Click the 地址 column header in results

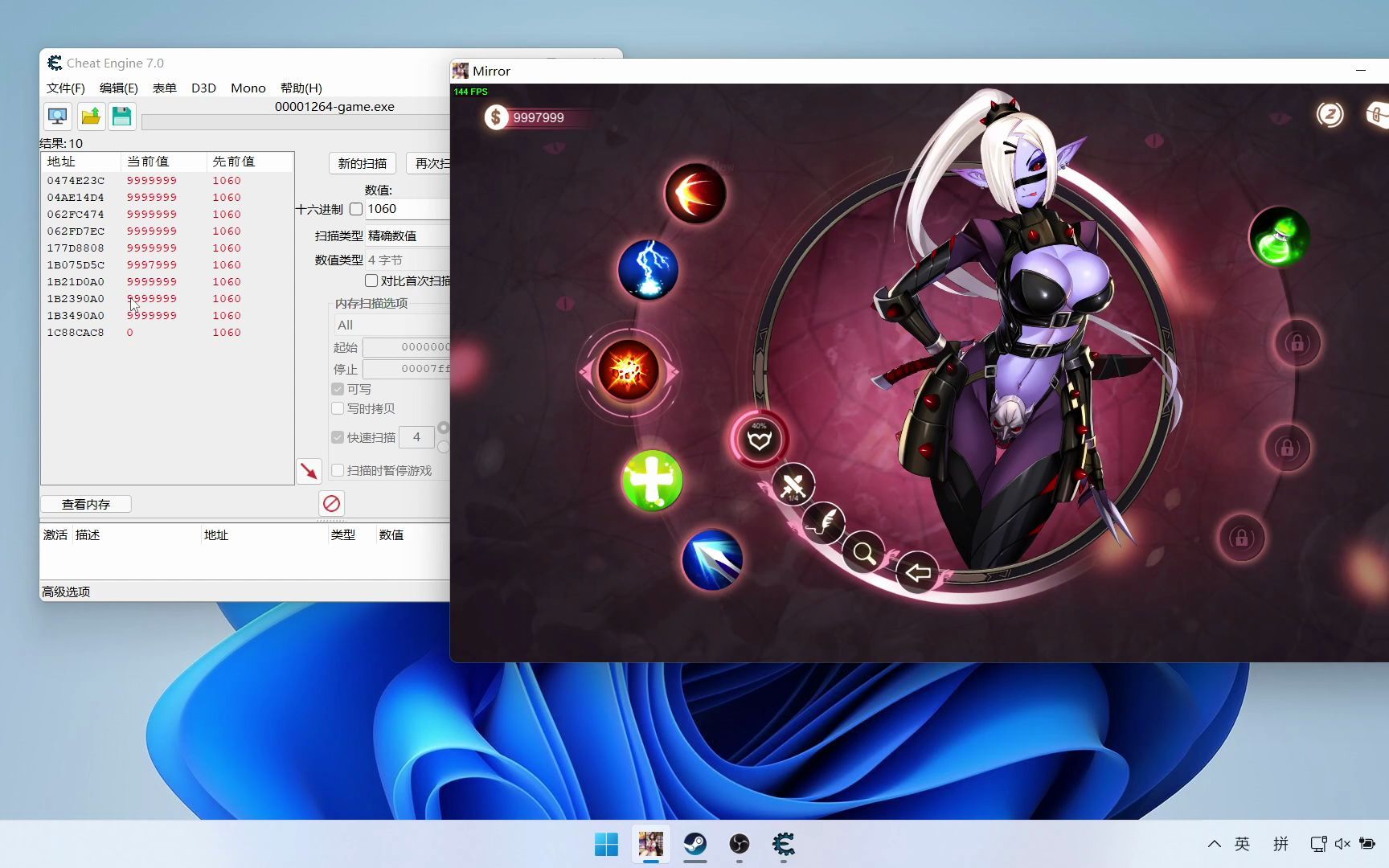pyautogui.click(x=81, y=162)
